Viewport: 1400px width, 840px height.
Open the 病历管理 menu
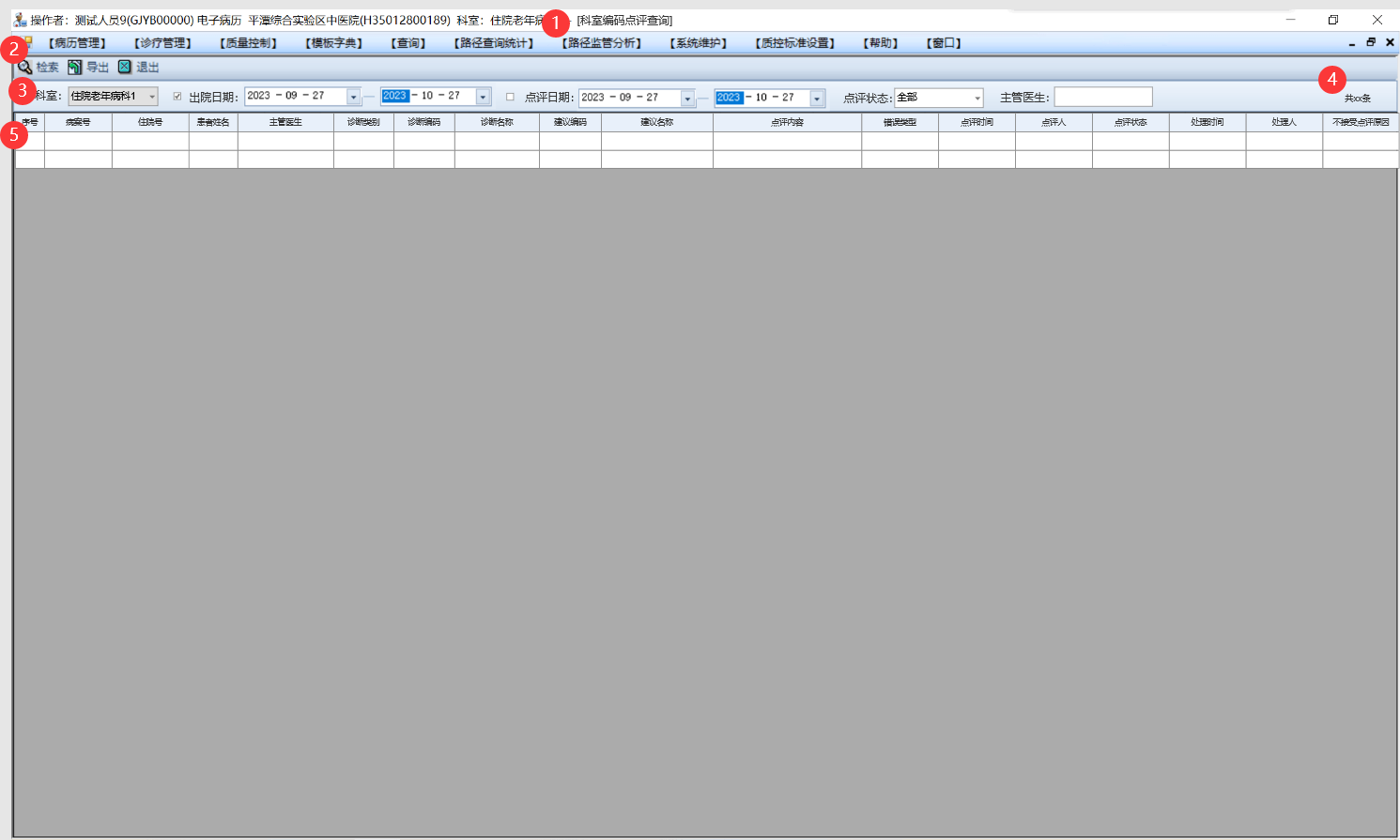point(78,43)
